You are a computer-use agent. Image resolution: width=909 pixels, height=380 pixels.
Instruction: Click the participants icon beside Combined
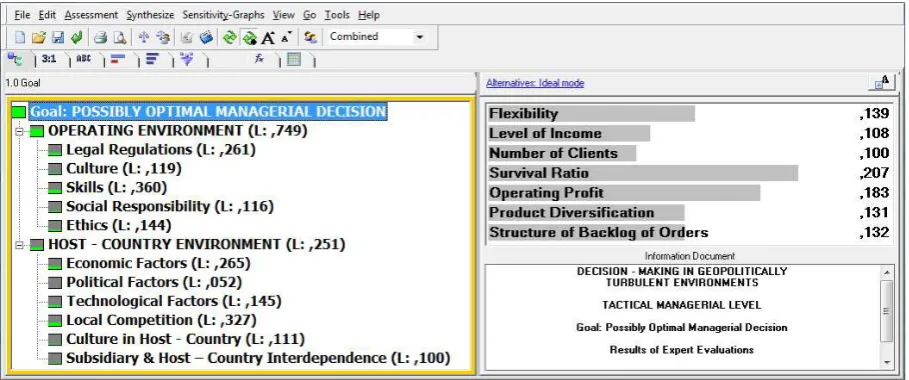click(311, 37)
